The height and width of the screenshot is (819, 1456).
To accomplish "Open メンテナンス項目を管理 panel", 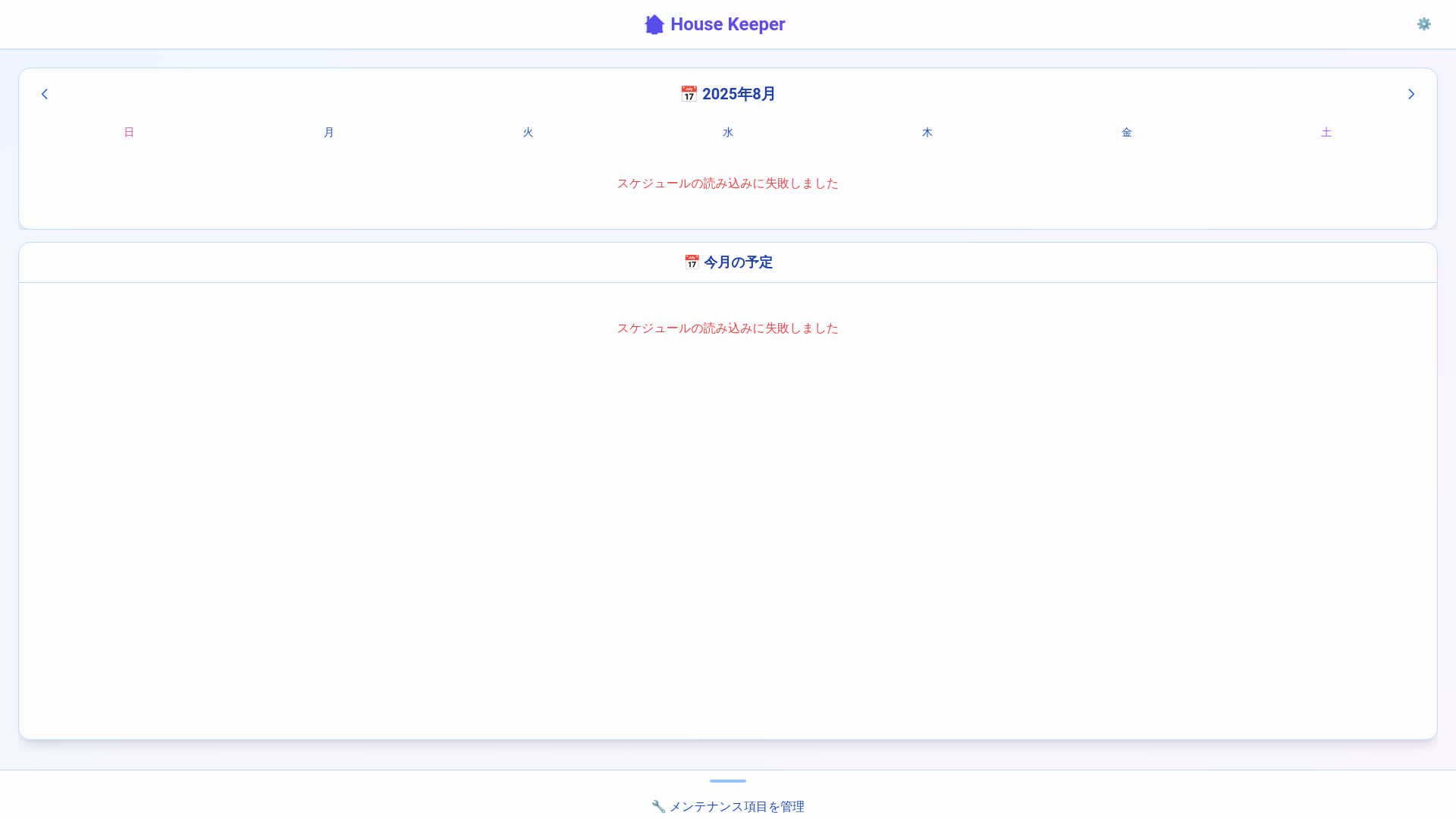I will tap(728, 807).
